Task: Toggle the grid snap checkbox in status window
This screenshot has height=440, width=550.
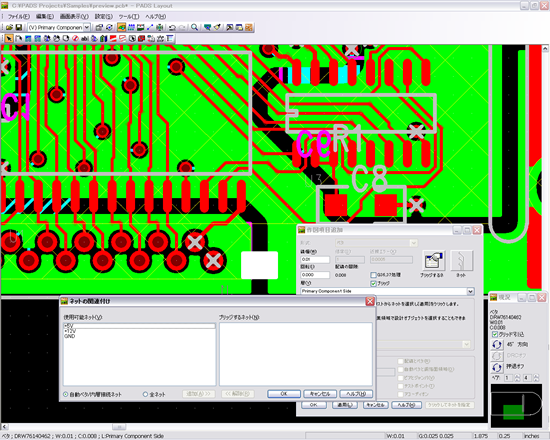Action: 495,334
